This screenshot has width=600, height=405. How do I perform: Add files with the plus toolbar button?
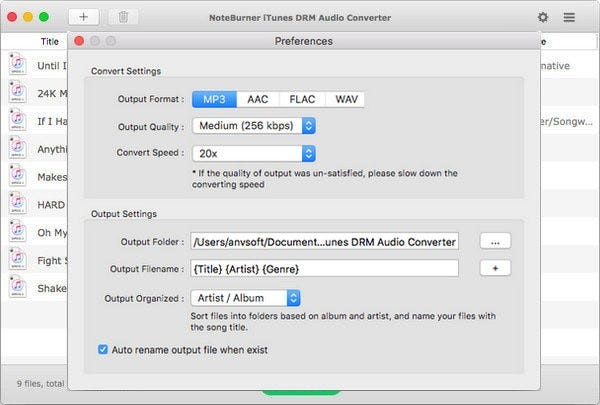[x=83, y=17]
